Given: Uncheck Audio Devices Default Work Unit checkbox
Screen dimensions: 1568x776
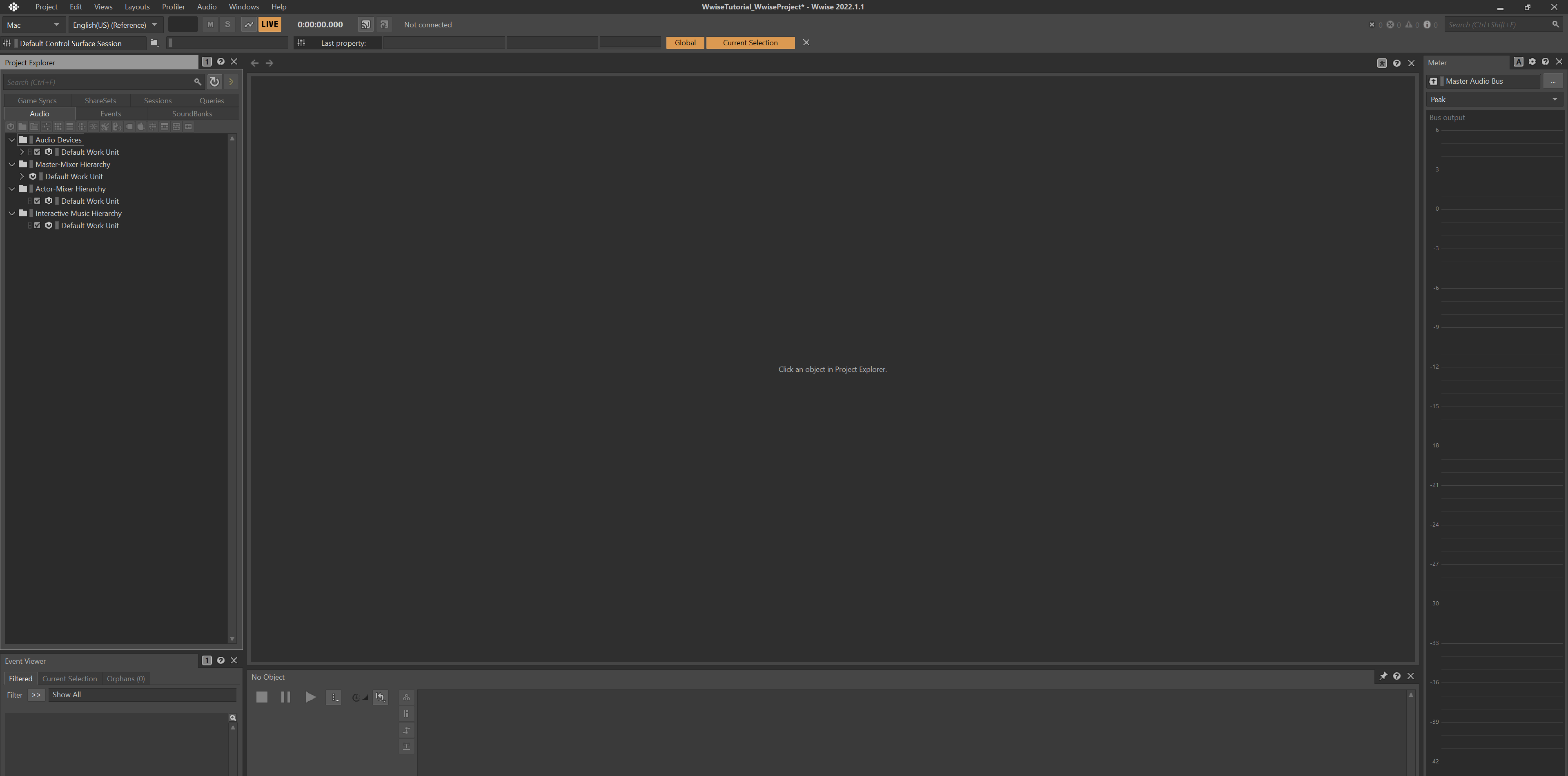Looking at the screenshot, I should click(x=37, y=152).
